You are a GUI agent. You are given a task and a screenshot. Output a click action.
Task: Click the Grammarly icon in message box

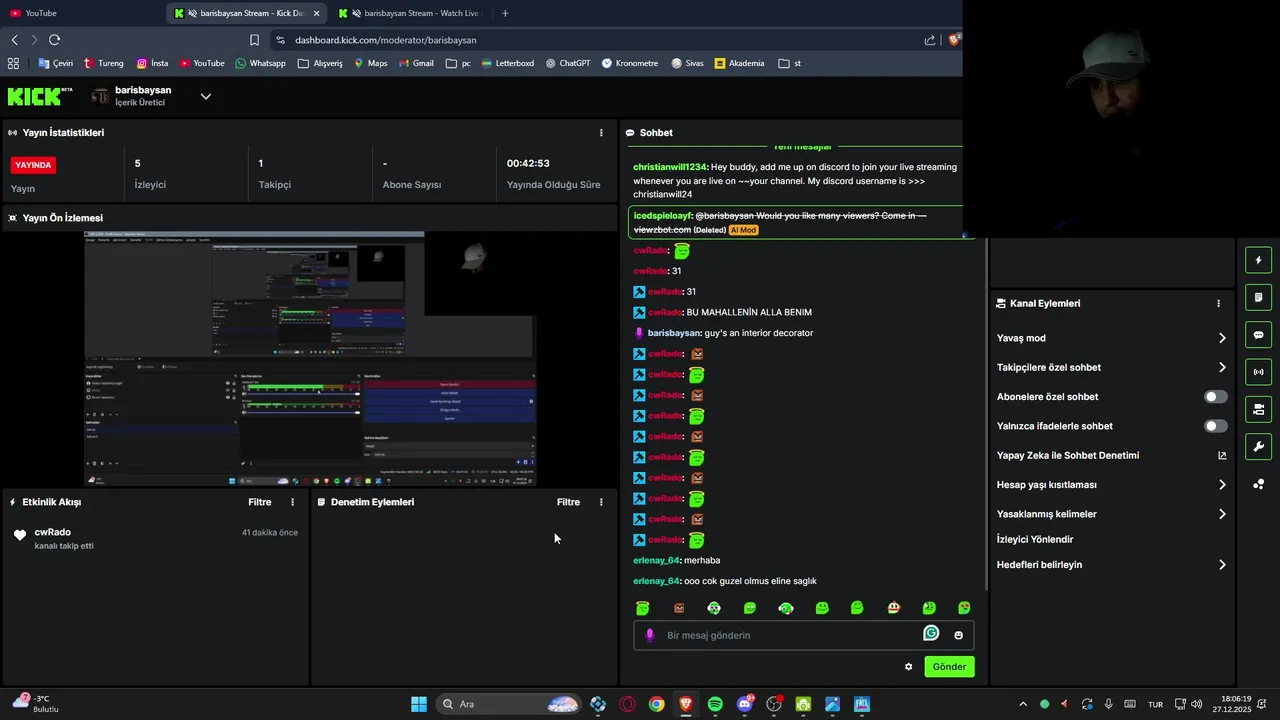(931, 633)
